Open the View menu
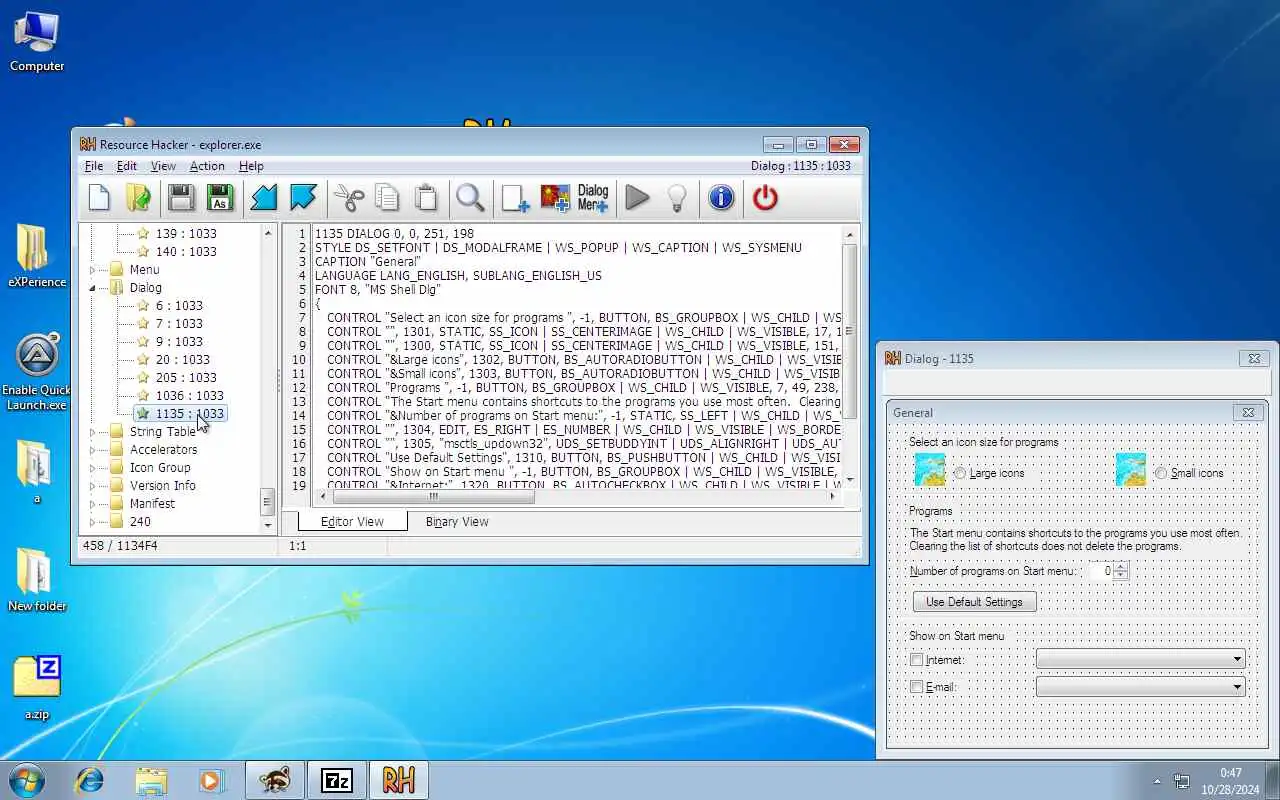Image resolution: width=1280 pixels, height=800 pixels. 163,166
